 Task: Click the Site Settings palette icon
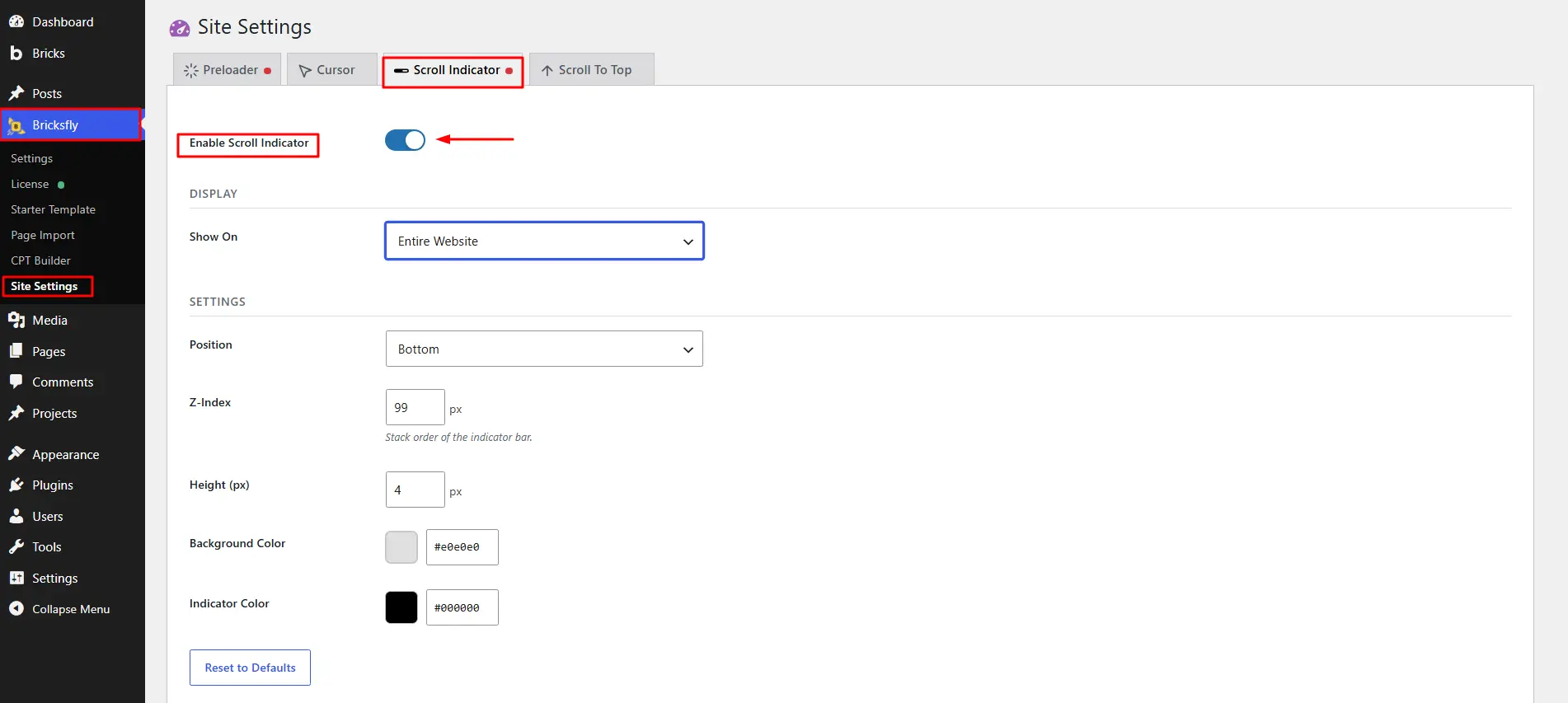(x=180, y=28)
